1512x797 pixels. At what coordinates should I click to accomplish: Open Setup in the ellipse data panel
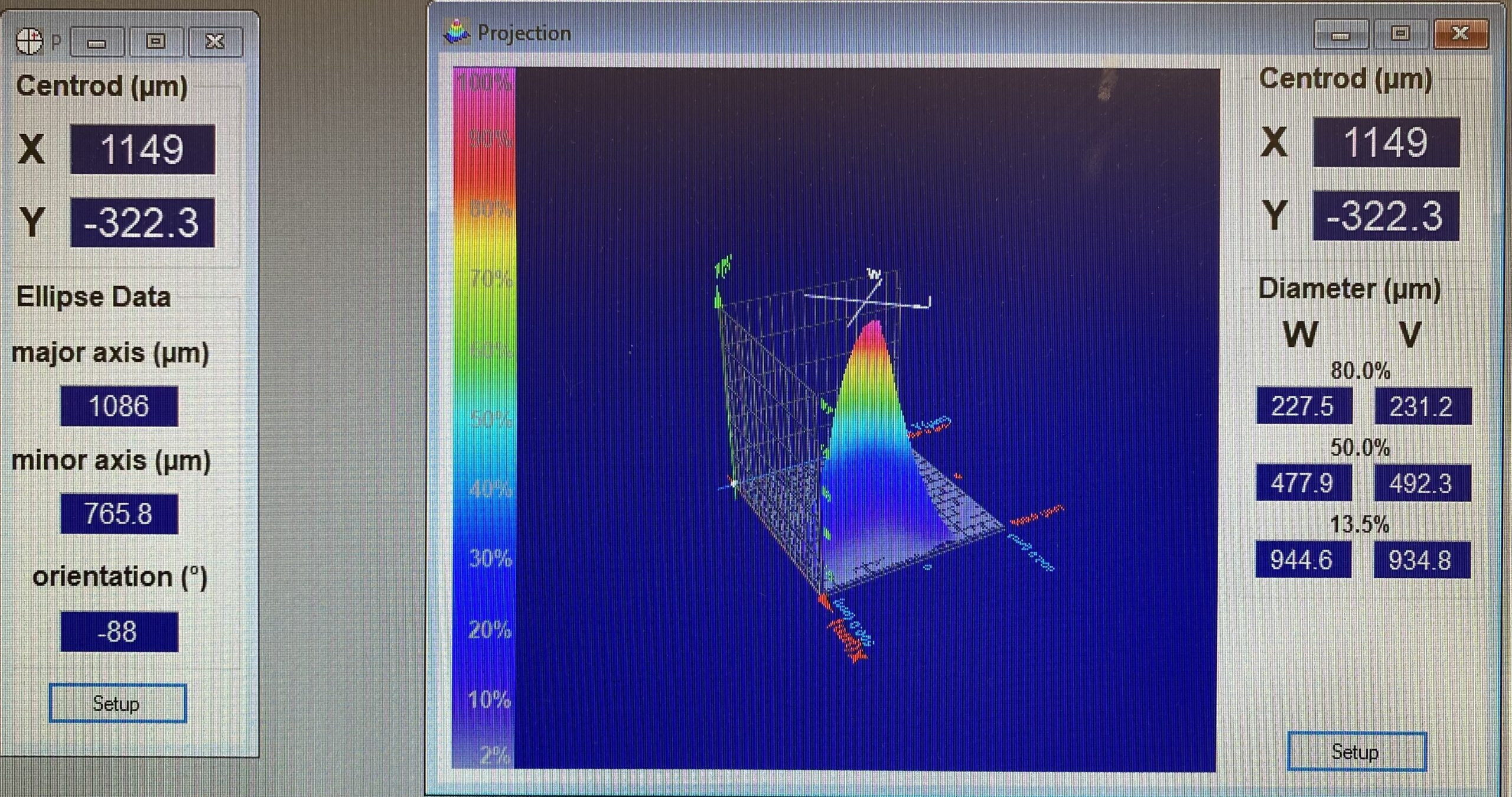click(x=118, y=703)
